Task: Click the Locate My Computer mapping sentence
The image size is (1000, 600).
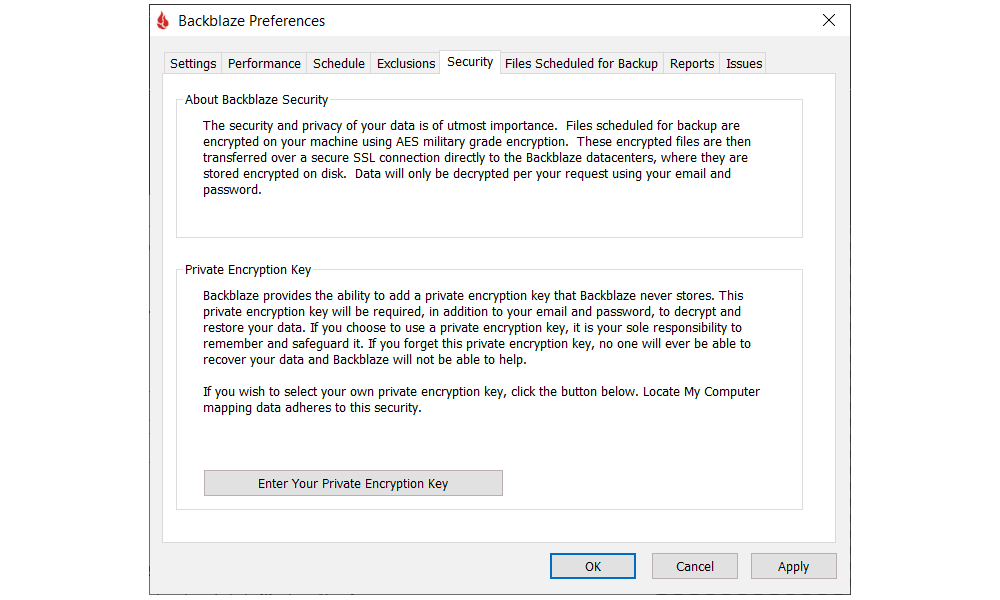Action: pos(482,400)
